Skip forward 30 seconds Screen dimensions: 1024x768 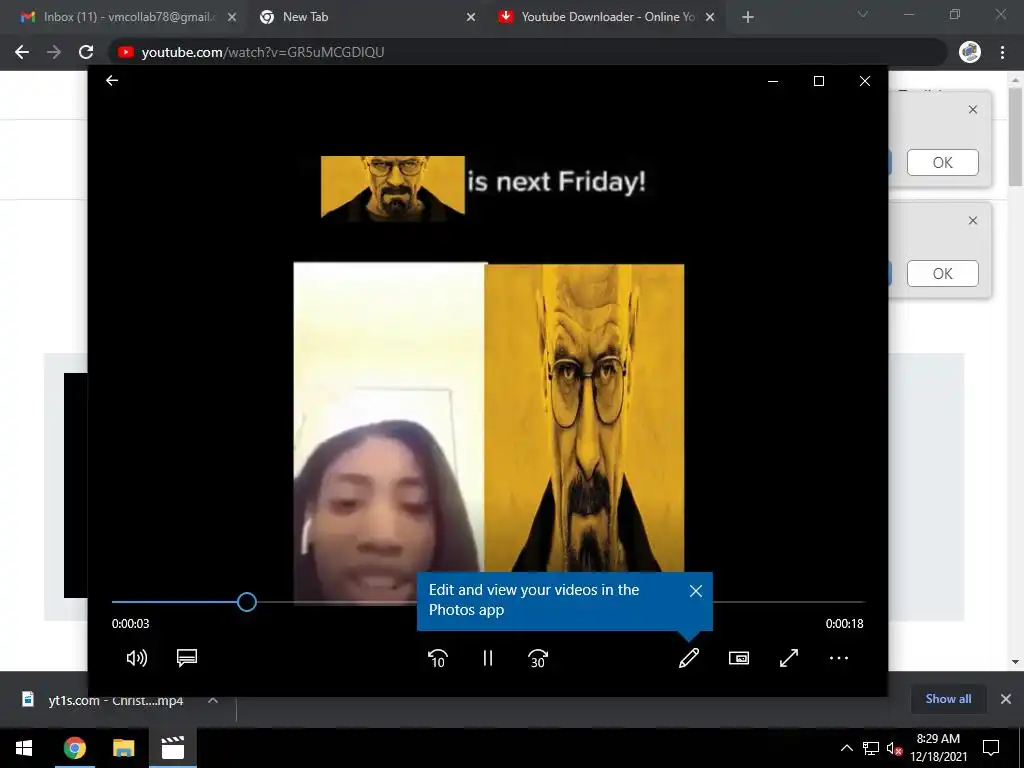coord(537,658)
